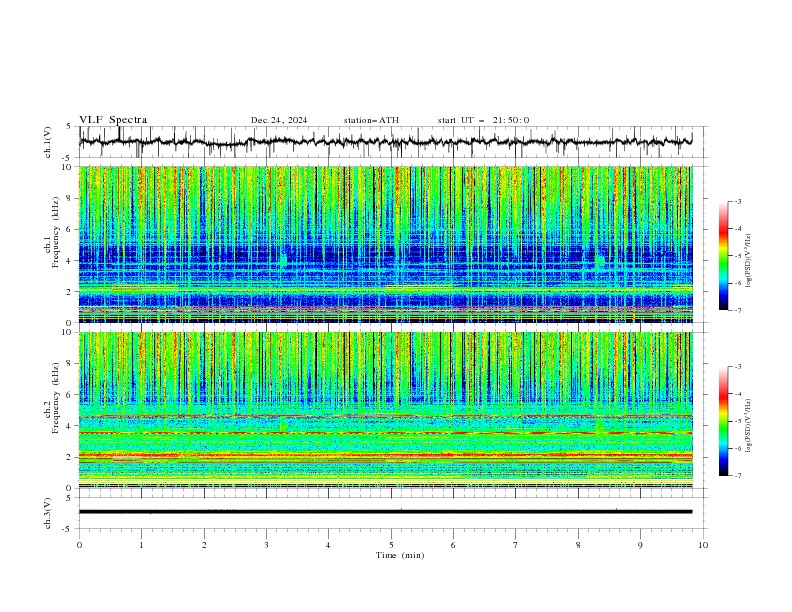Click the time axis tick label '8'
This screenshot has width=792, height=612.
(x=578, y=545)
